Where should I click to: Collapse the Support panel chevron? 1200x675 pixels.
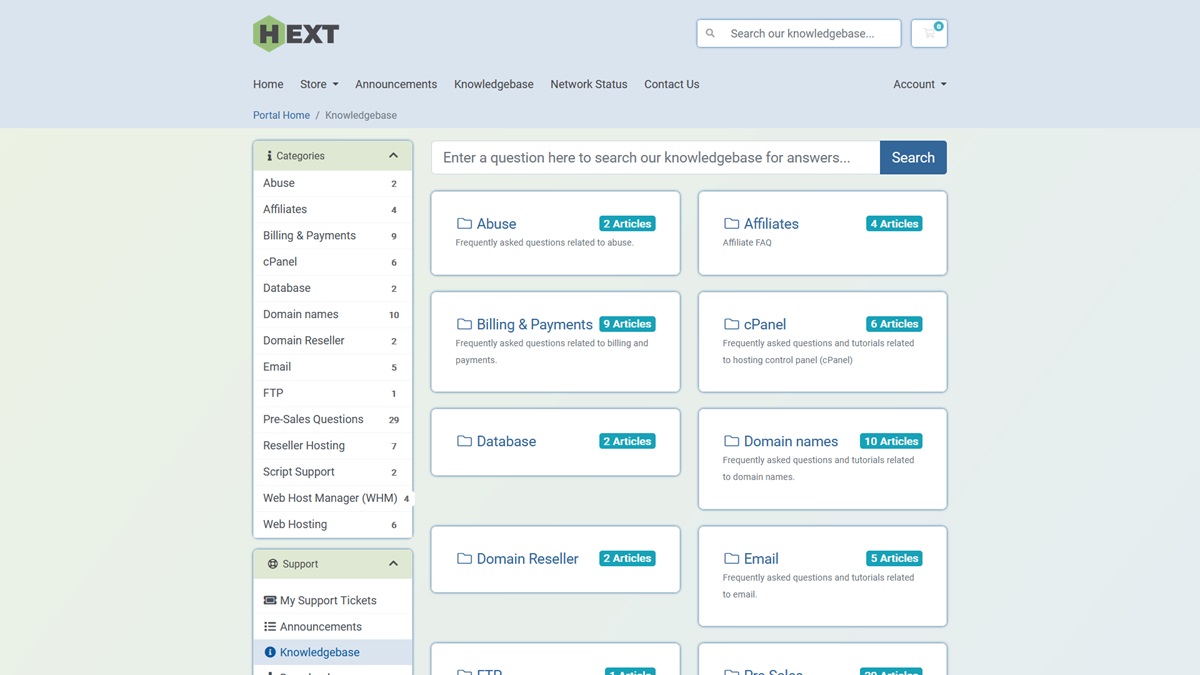pos(393,564)
